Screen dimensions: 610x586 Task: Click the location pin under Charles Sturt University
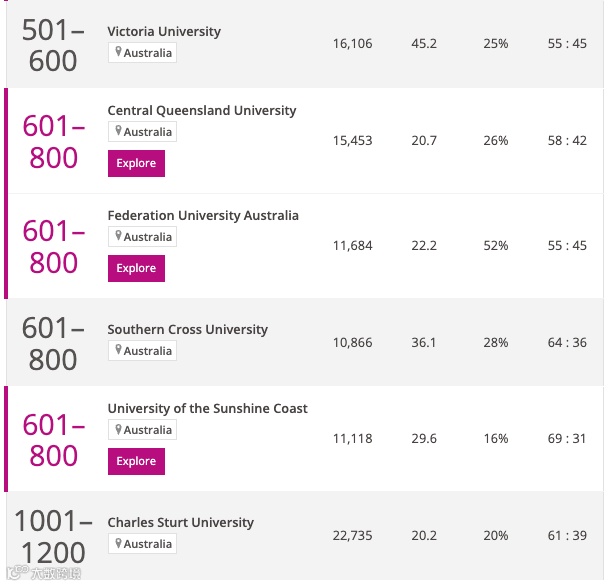click(x=118, y=544)
